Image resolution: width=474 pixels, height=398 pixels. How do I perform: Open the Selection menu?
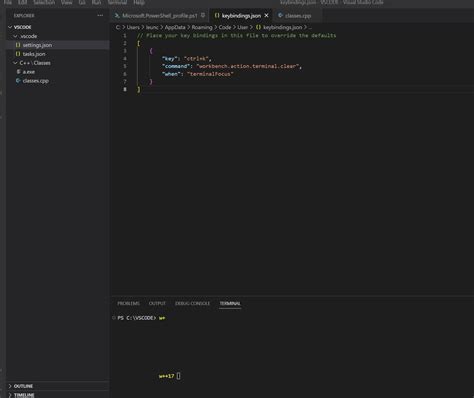pos(44,2)
